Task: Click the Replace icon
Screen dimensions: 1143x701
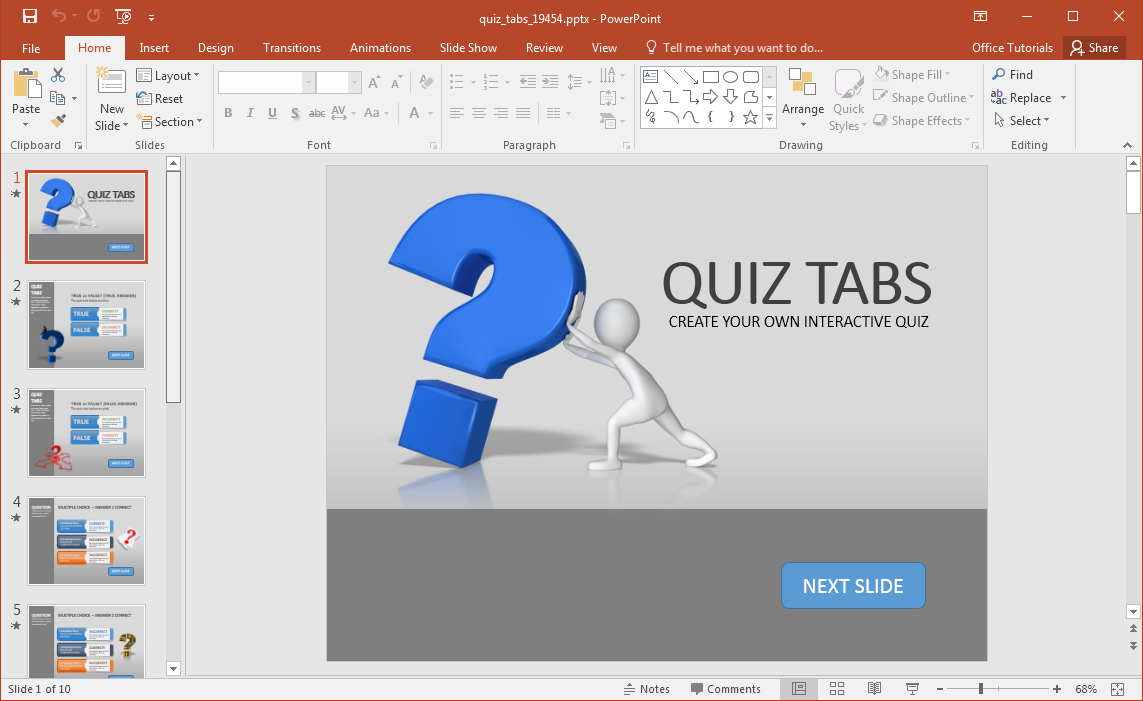Action: (x=997, y=97)
